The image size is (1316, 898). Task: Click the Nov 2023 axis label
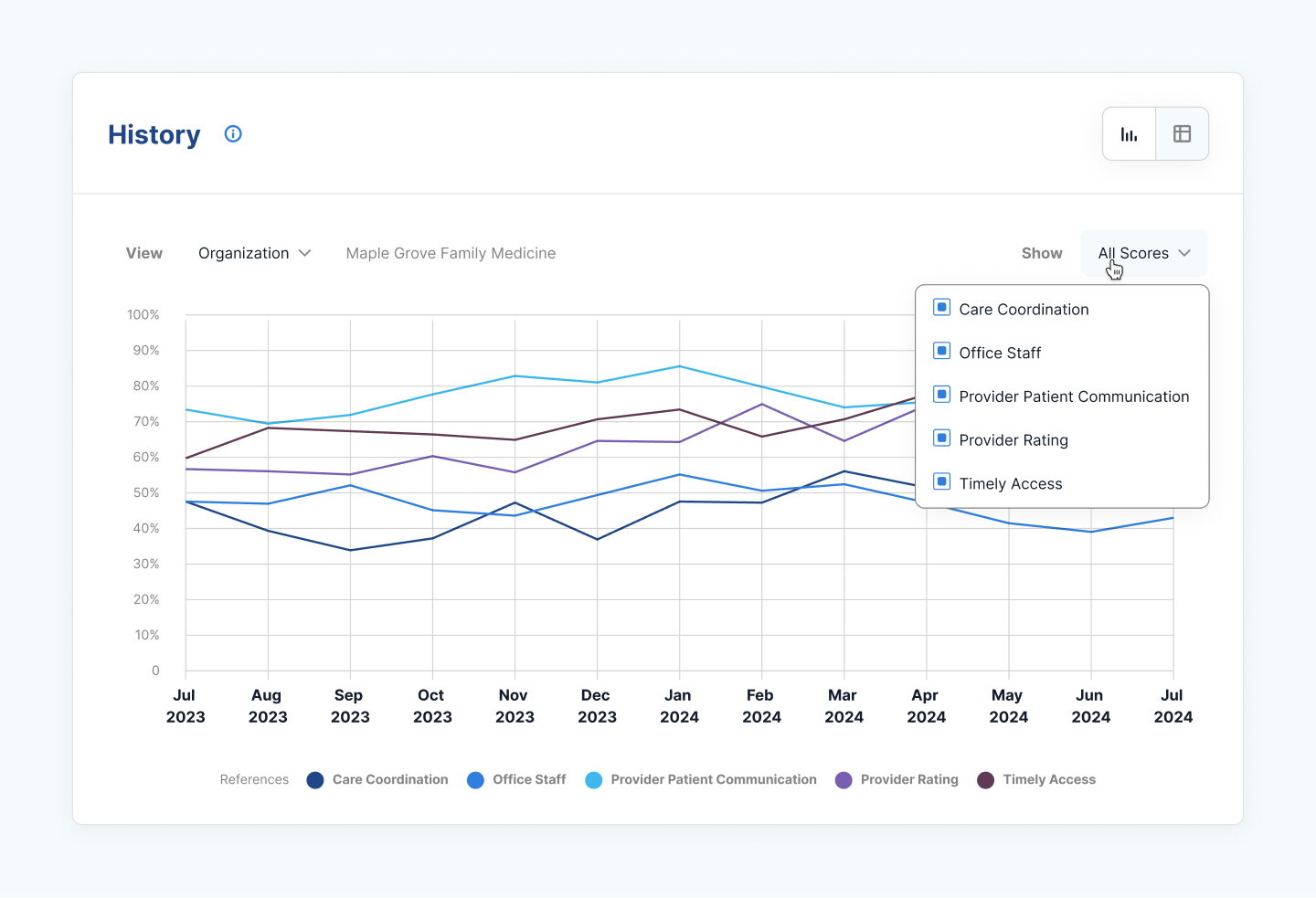515,706
